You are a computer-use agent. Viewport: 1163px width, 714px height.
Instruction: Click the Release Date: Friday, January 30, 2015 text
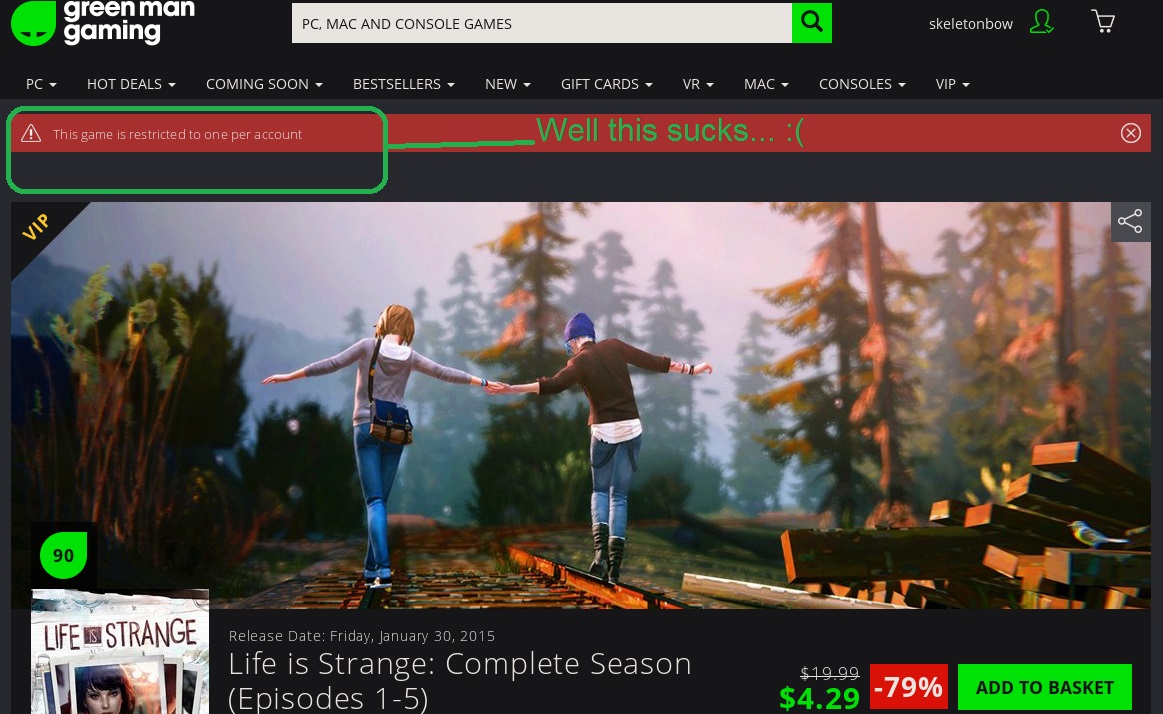[362, 636]
